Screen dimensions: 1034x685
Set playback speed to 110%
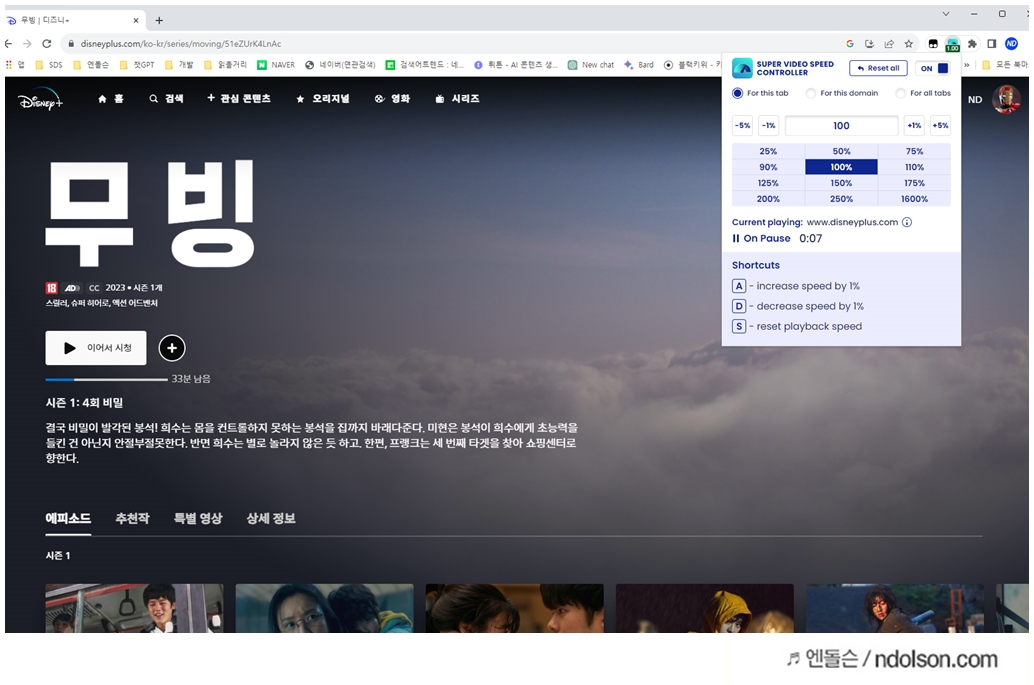tap(915, 167)
